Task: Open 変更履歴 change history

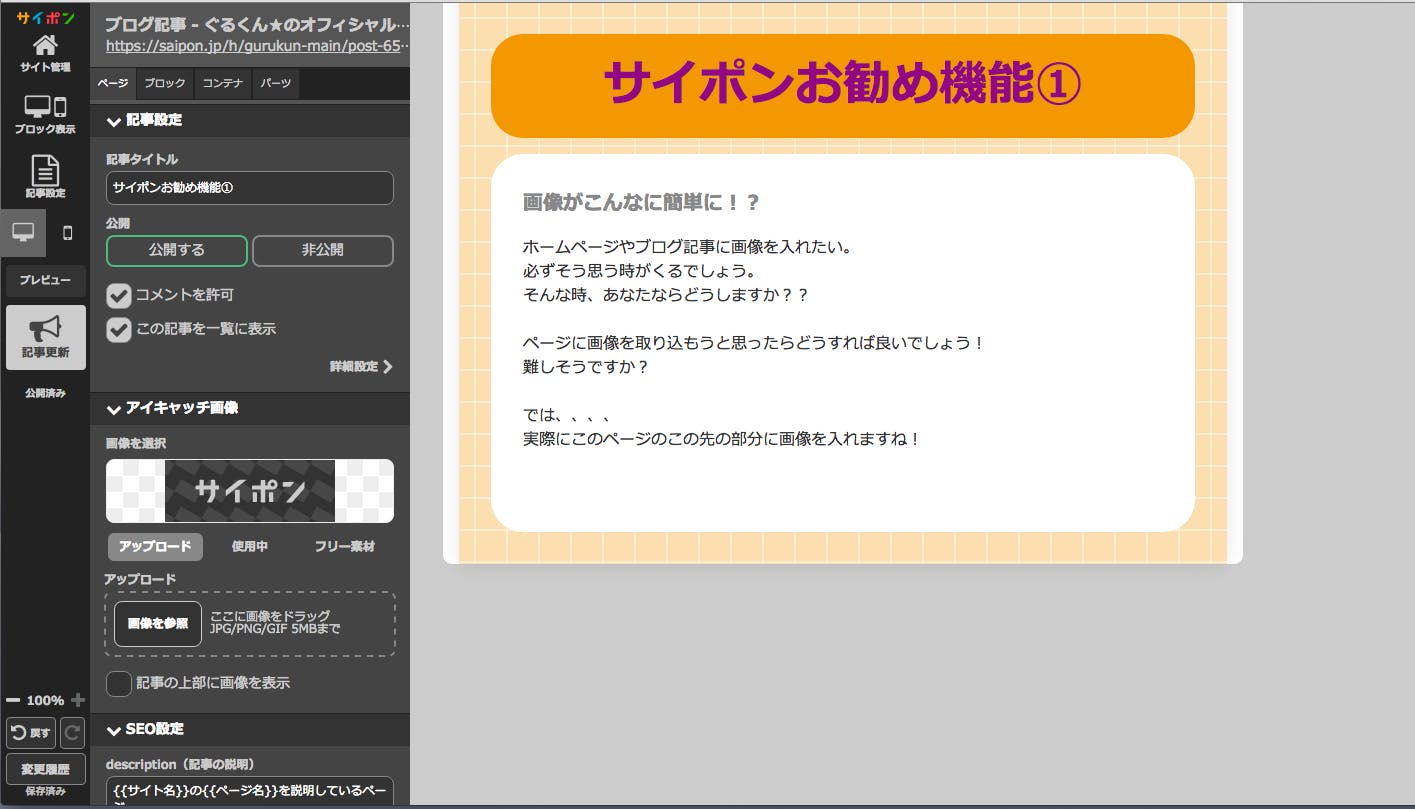Action: pos(46,769)
